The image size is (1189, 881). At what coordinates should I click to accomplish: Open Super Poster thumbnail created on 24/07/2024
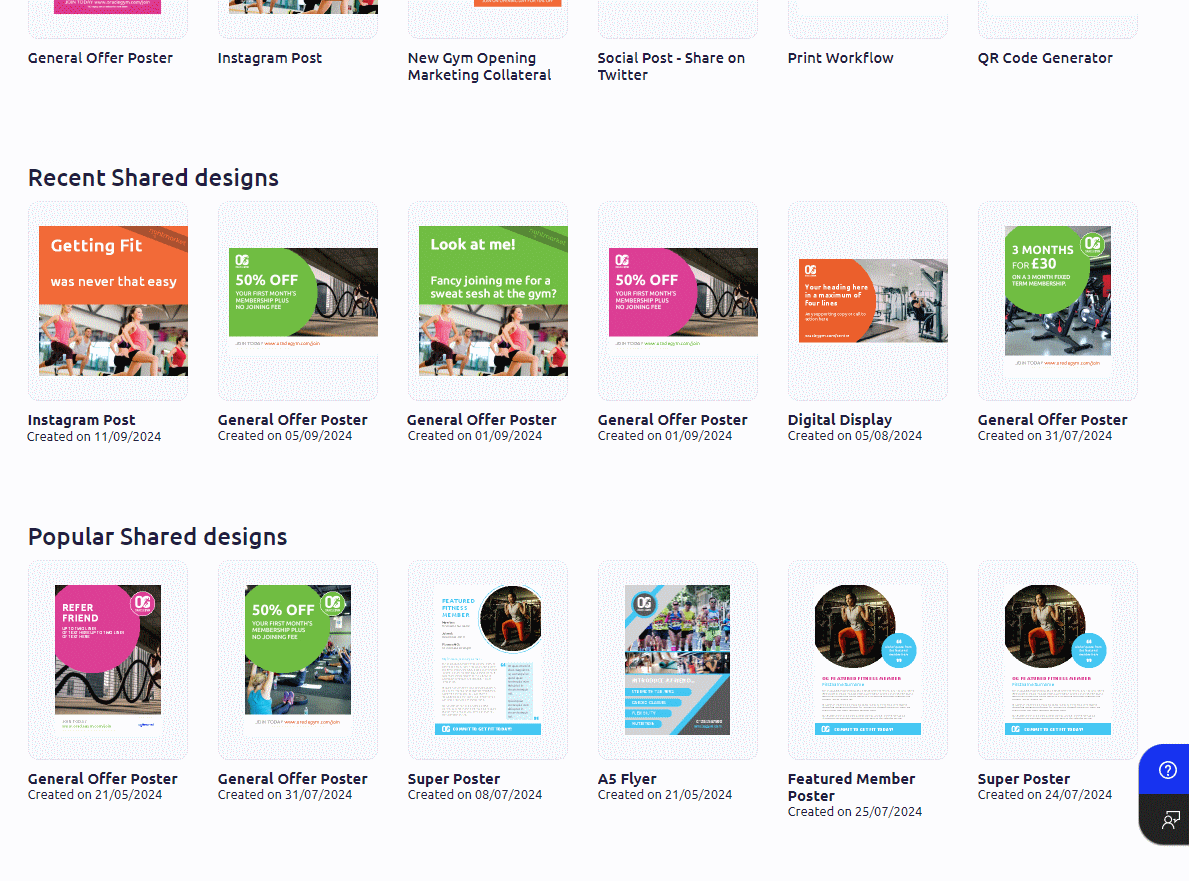(1058, 660)
